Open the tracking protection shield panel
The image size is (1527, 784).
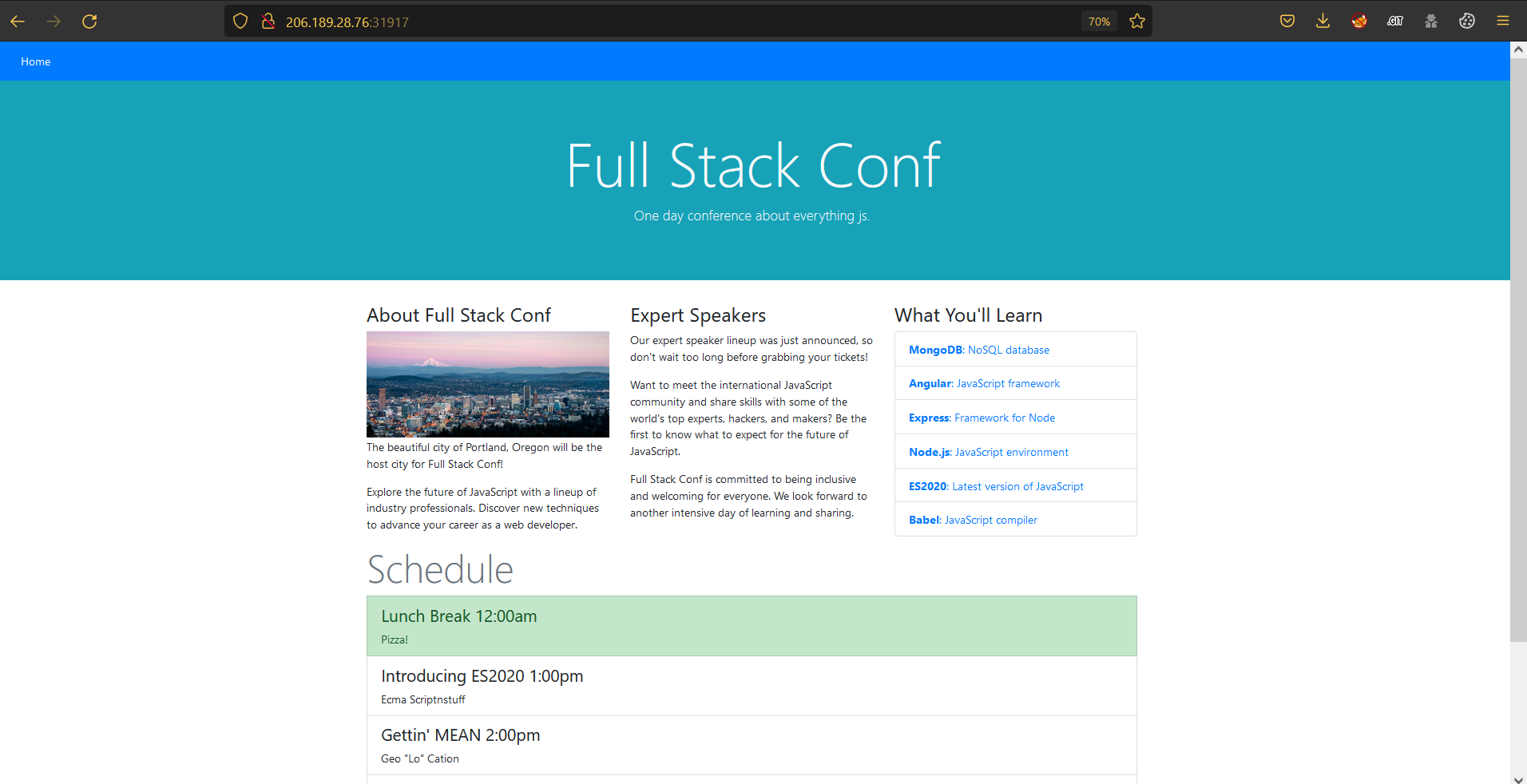pyautogui.click(x=240, y=22)
